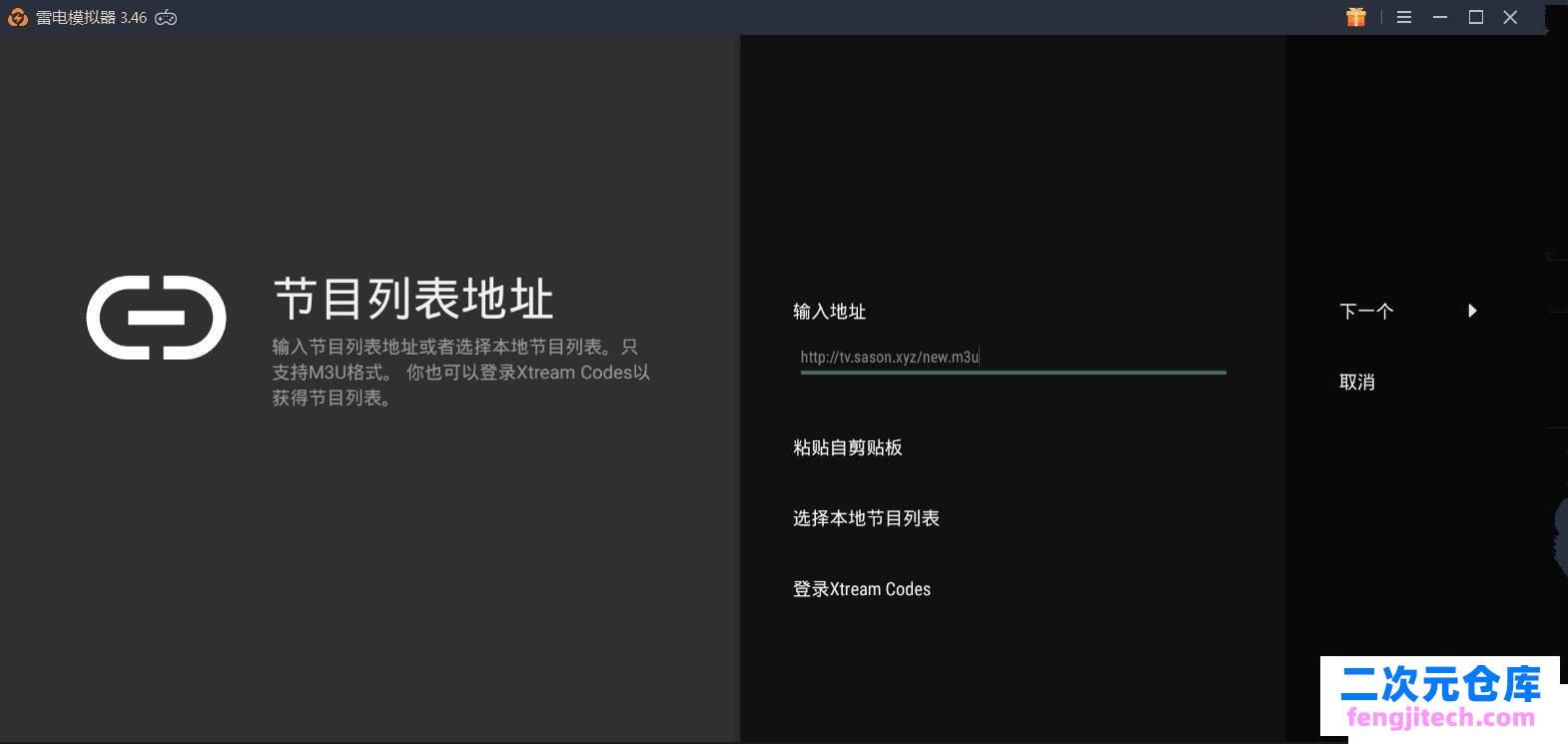The height and width of the screenshot is (744, 1568).
Task: Click the playlist URL input field
Action: [1013, 358]
